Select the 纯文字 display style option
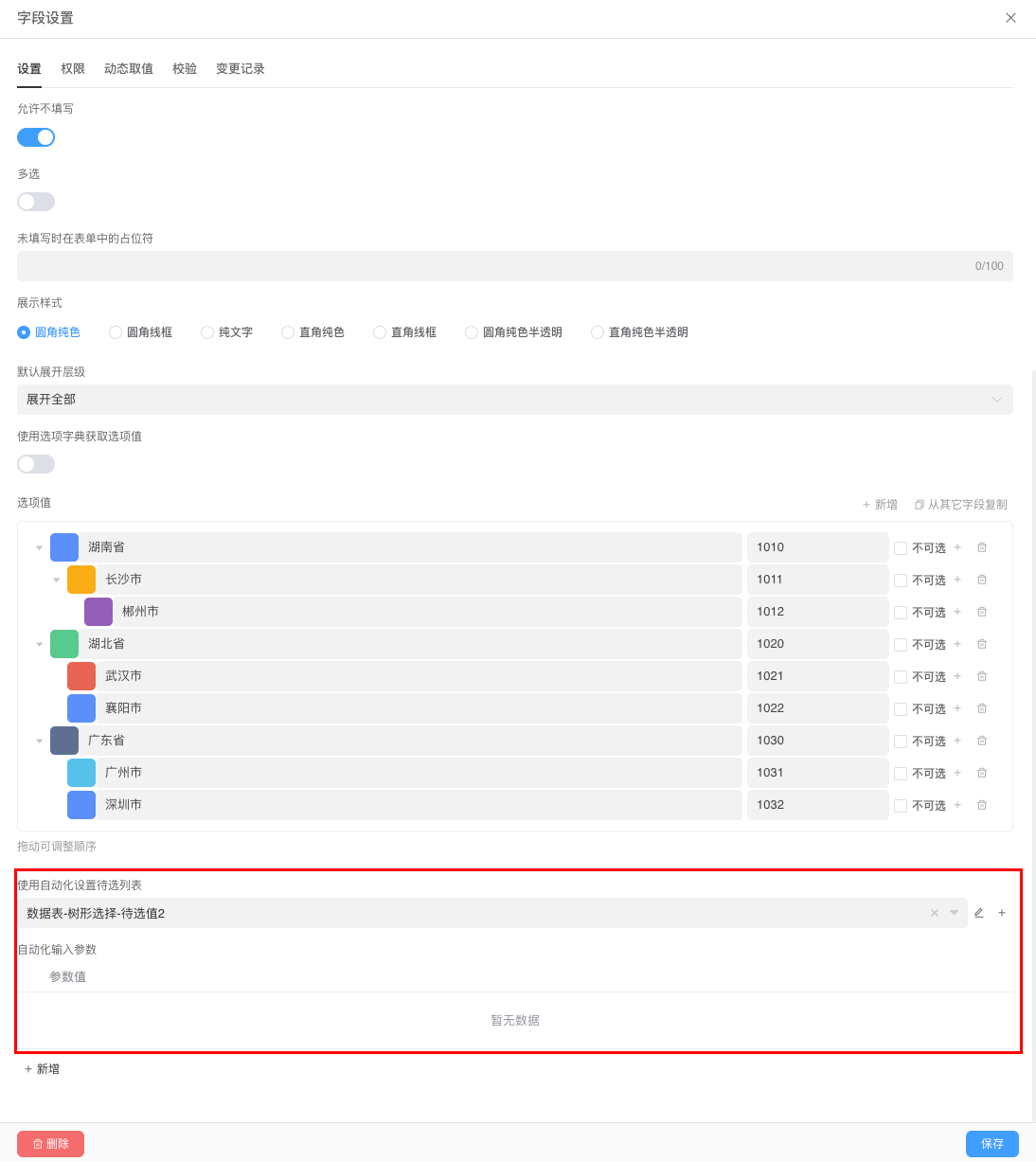The height and width of the screenshot is (1162, 1036). [206, 332]
